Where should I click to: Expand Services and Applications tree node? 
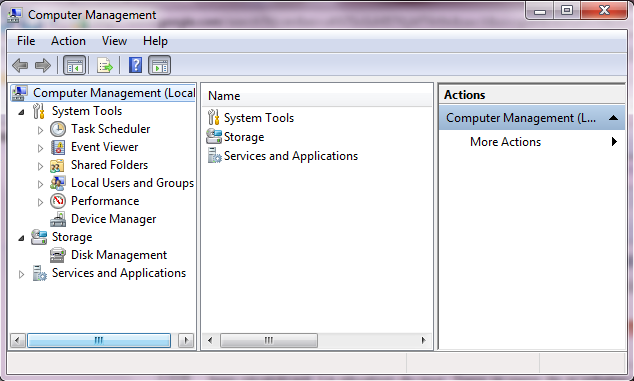[21, 275]
